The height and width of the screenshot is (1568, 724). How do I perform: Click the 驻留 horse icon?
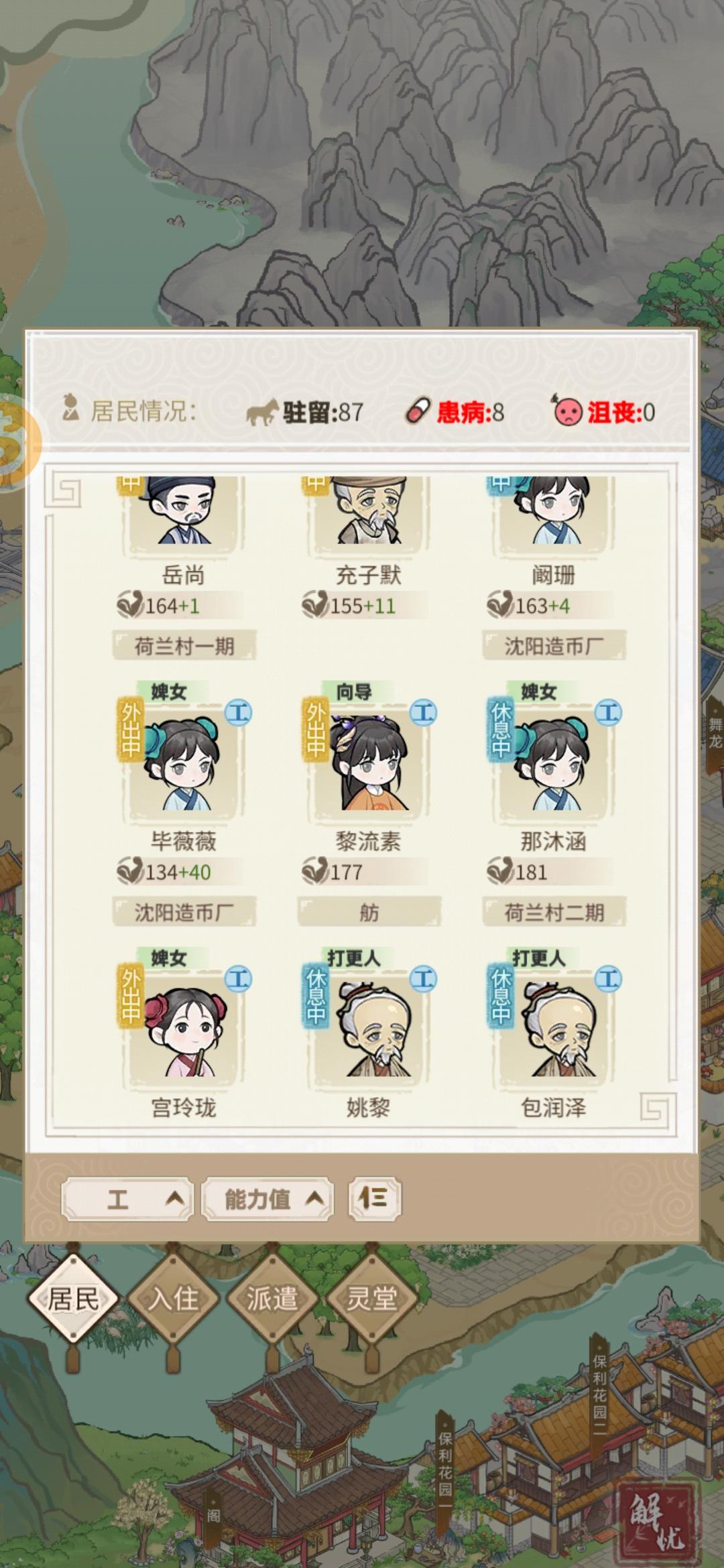262,412
